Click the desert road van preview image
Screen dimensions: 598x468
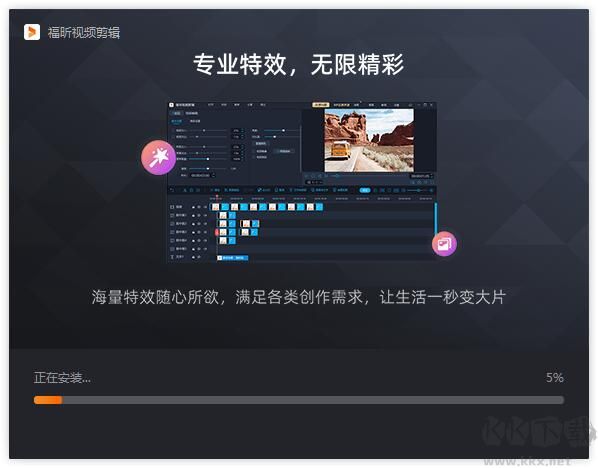point(369,140)
